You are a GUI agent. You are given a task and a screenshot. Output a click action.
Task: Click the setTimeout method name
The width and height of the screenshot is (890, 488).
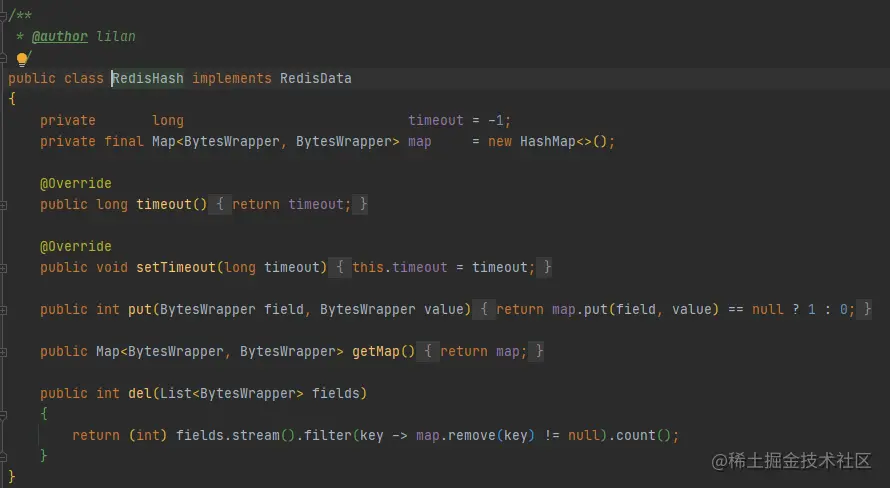(x=176, y=267)
